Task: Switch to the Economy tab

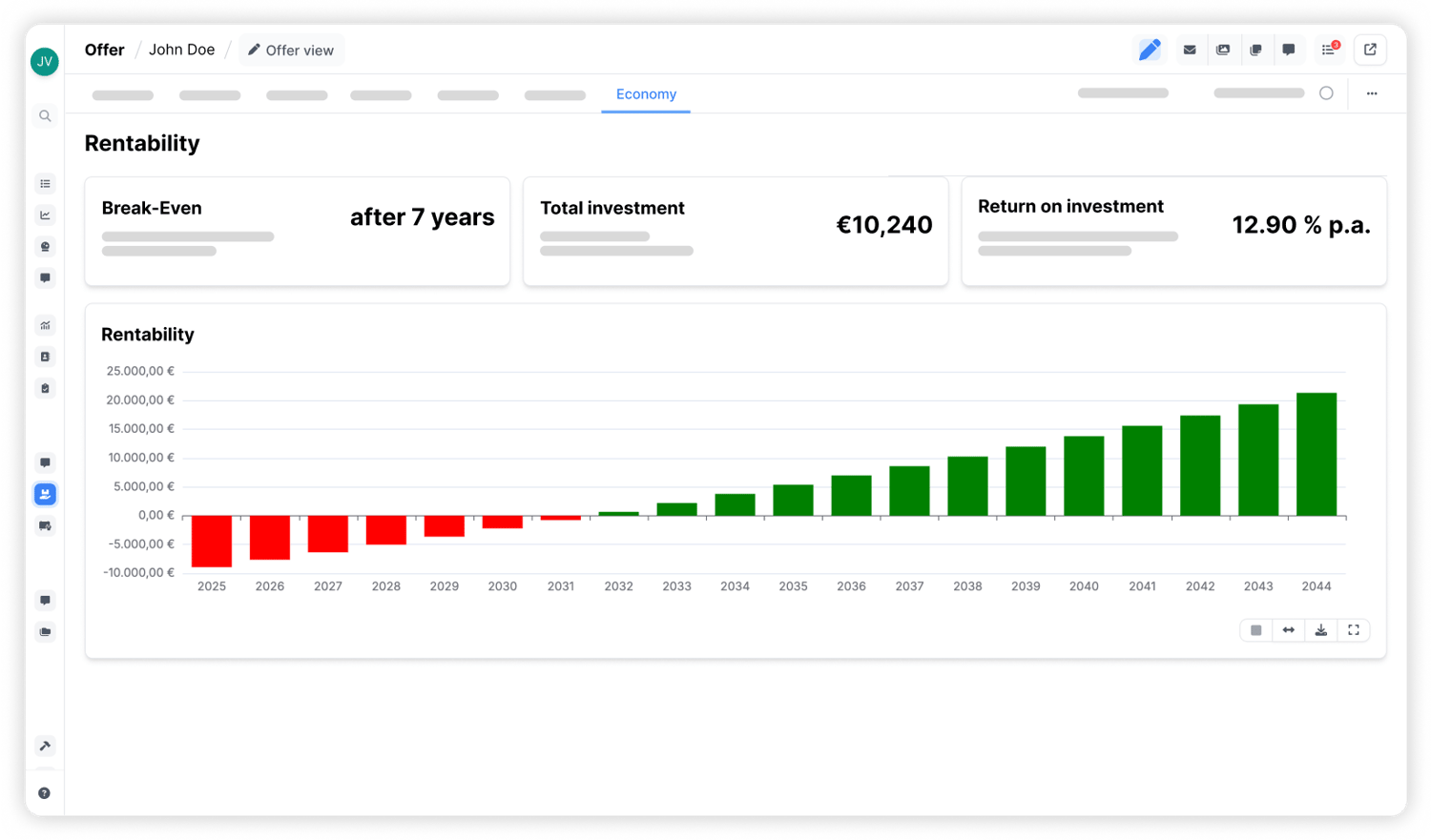Action: tap(646, 94)
